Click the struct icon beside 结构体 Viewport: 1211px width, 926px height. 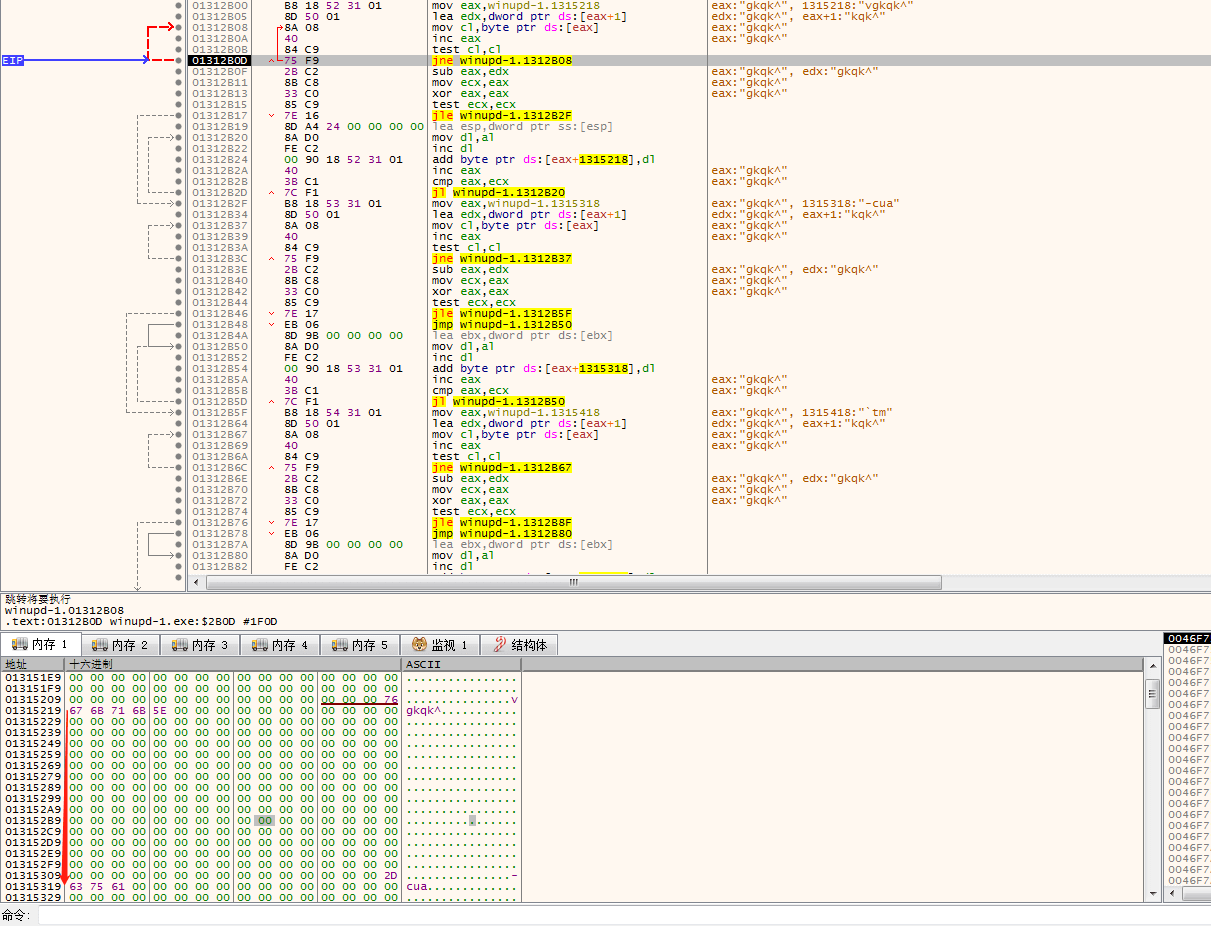(x=500, y=645)
